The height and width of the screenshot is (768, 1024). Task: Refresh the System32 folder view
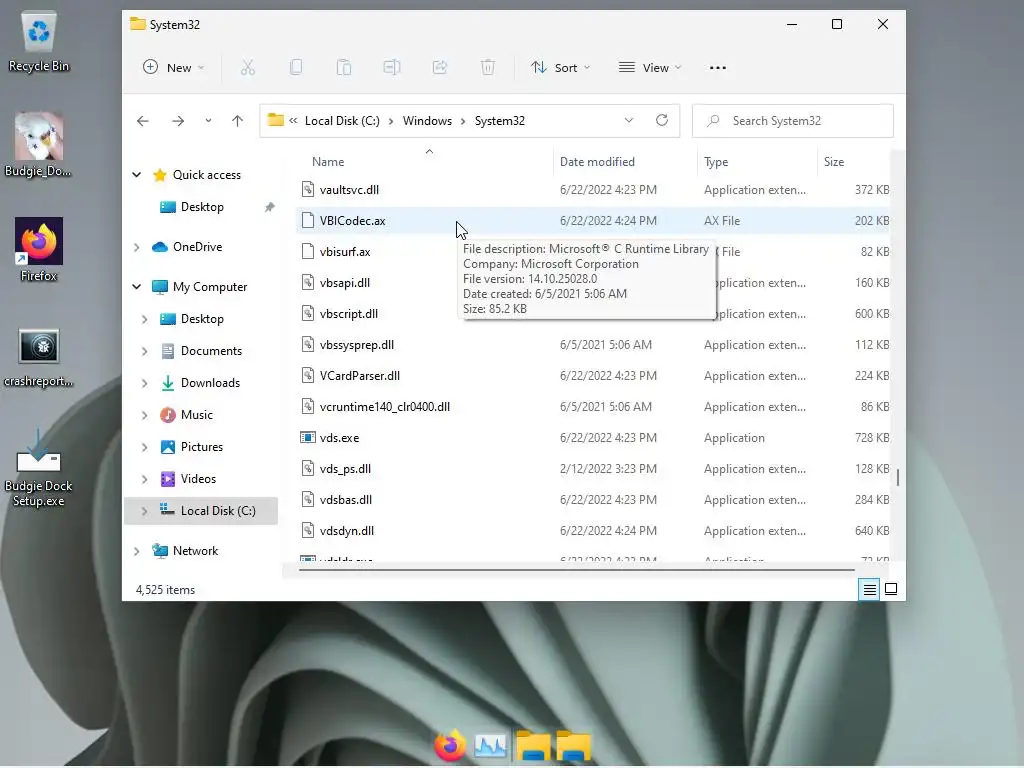pos(662,120)
